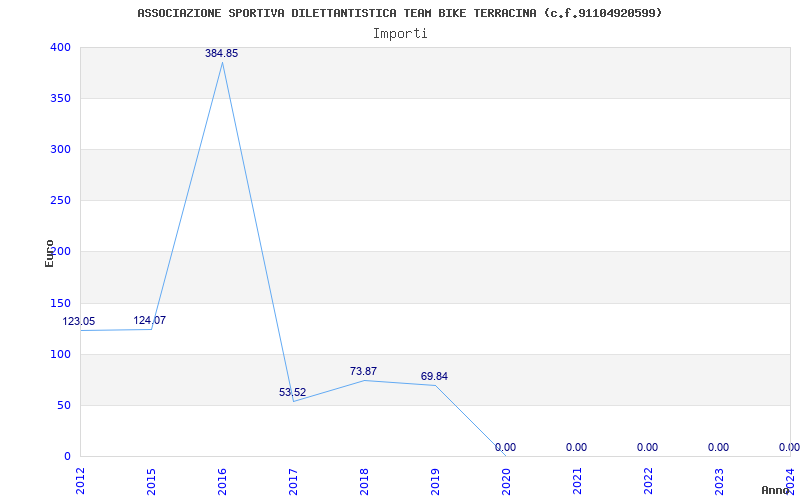Viewport: 800px width, 500px height.
Task: Click the x-axis year 2022
Action: point(648,482)
